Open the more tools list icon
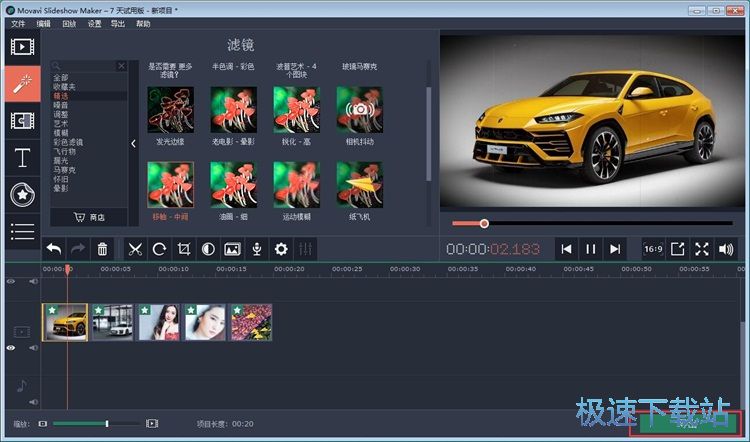 [22, 232]
